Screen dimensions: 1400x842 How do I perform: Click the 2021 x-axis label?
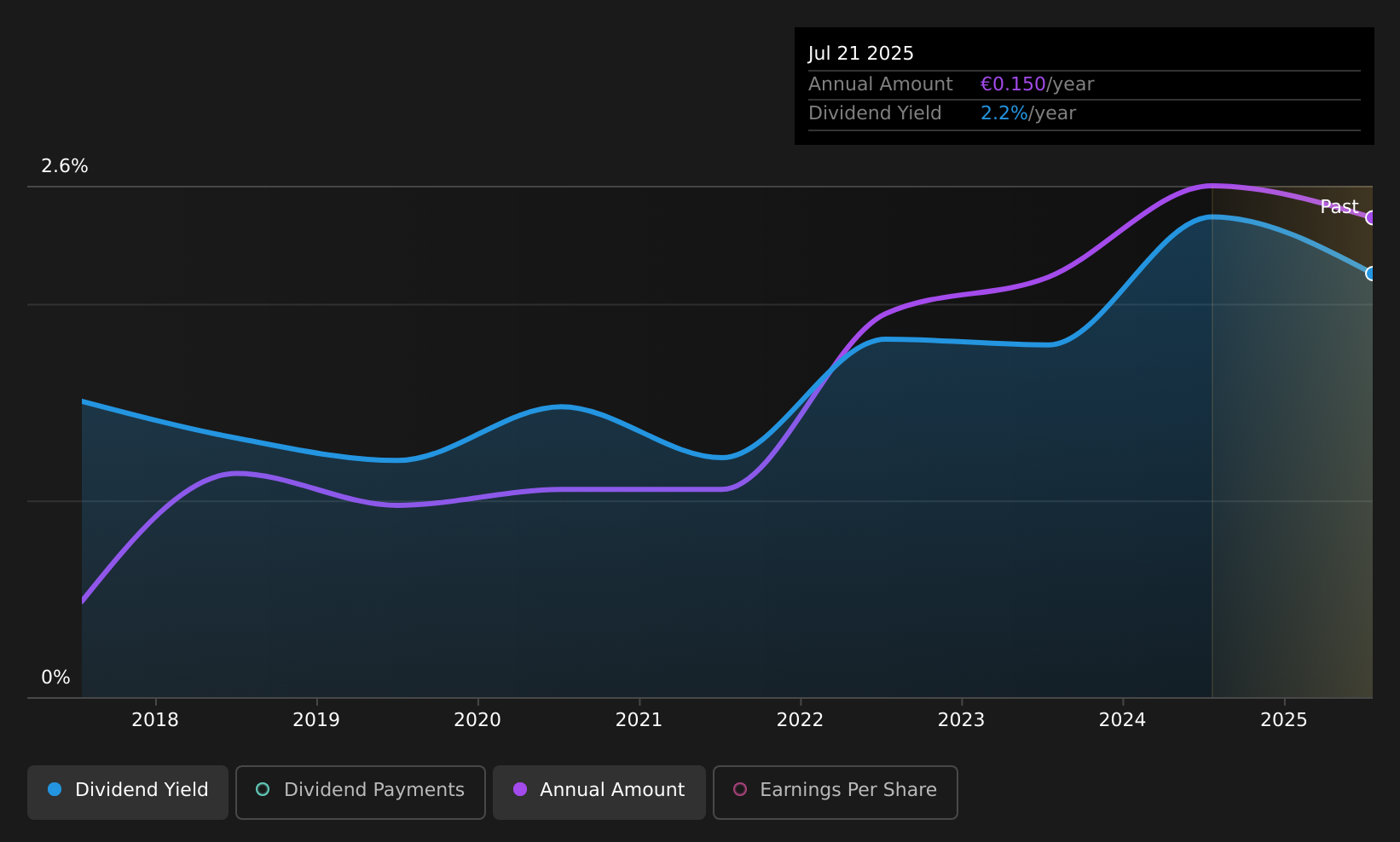[x=639, y=720]
